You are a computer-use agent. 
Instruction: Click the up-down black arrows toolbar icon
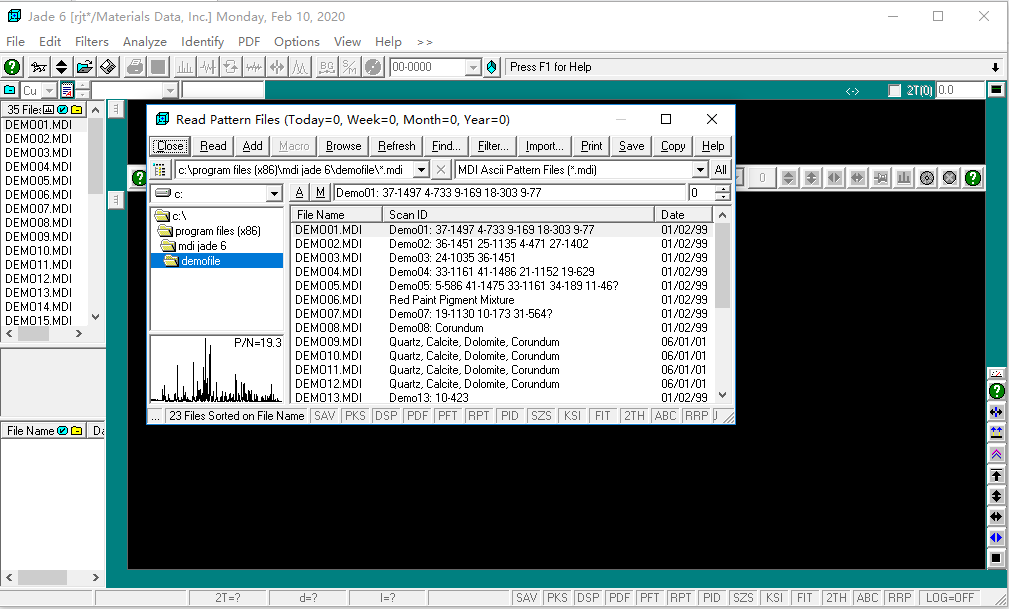pyautogui.click(x=61, y=67)
